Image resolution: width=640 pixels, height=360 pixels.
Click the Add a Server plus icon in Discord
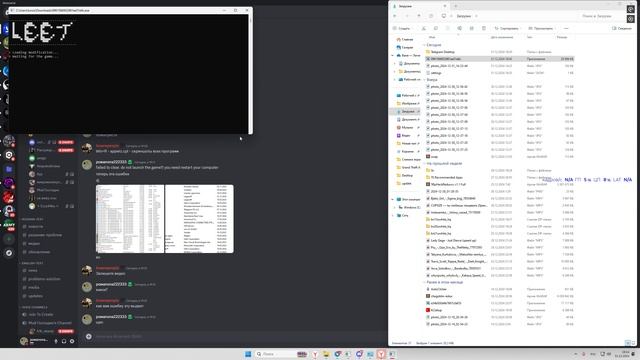pyautogui.click(x=9, y=239)
